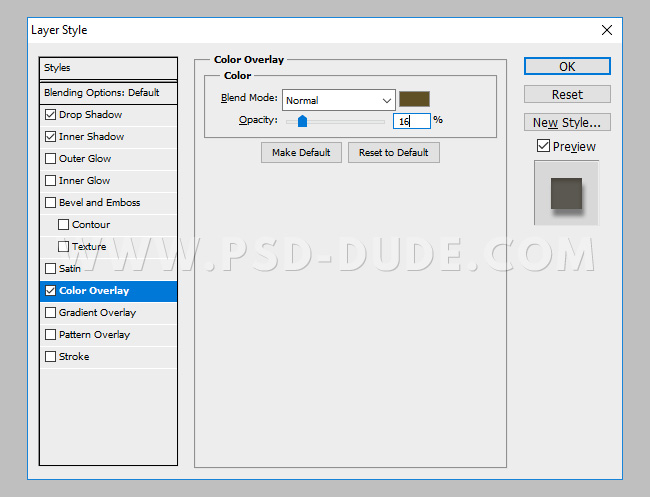The height and width of the screenshot is (497, 650).
Task: Select the Satin label
Action: (x=70, y=268)
